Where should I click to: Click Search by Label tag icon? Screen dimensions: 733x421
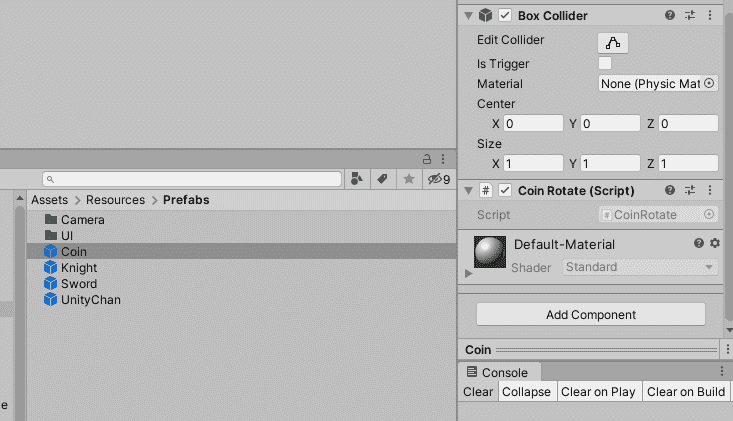point(382,179)
